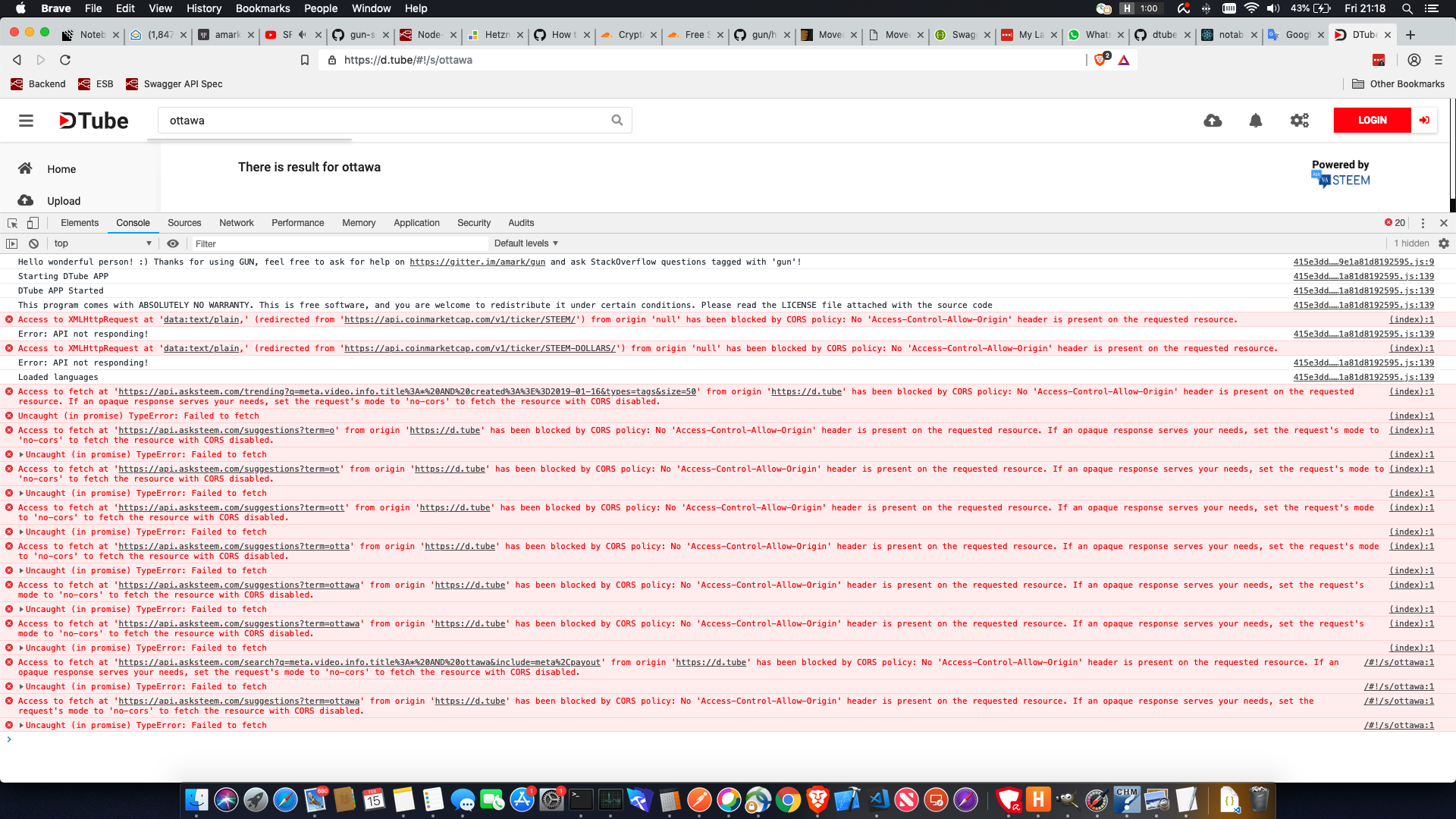Open DTube settings gear icon
The height and width of the screenshot is (819, 1456).
[x=1298, y=120]
